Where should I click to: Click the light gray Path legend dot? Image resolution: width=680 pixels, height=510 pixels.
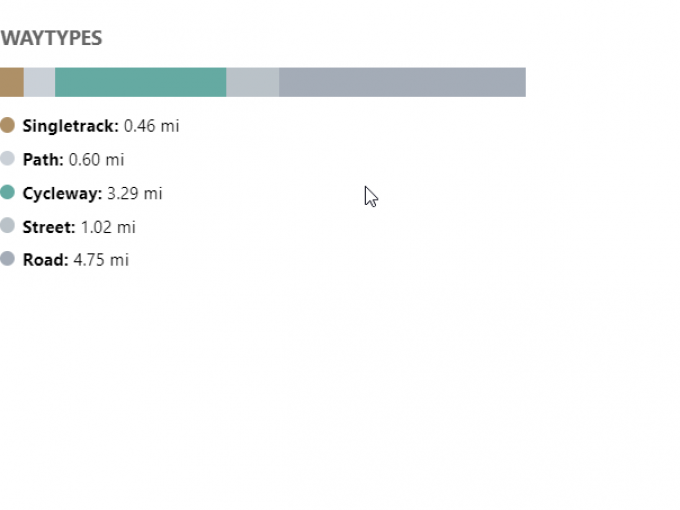pos(7,159)
